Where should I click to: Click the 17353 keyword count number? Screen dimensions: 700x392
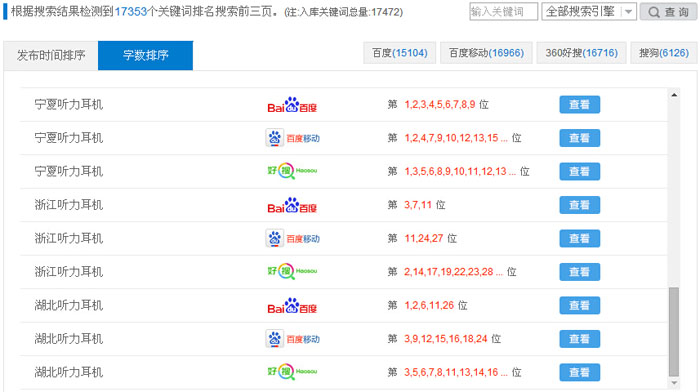coord(131,12)
